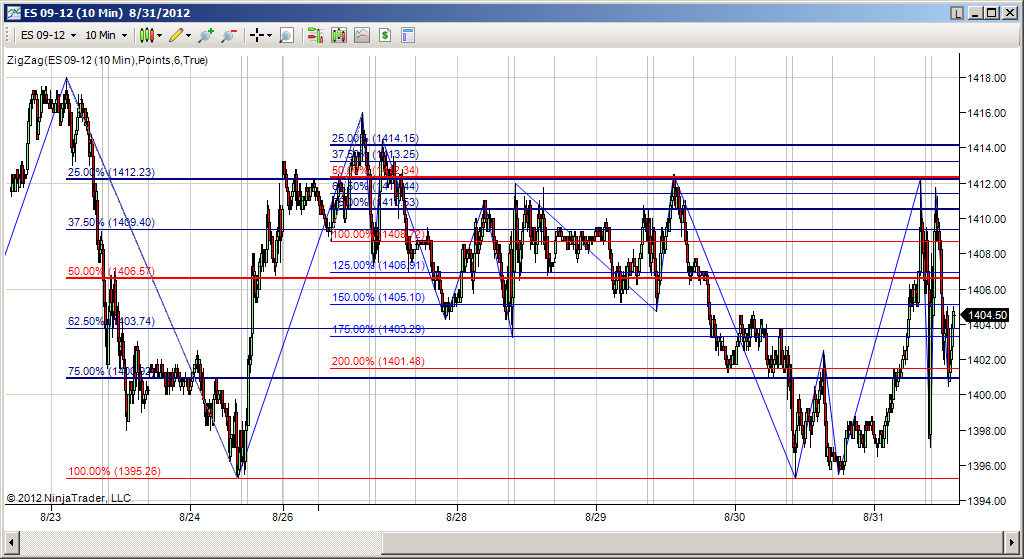Open the strategies dollar sign icon
Screen dimensions: 1024x559
pos(385,35)
